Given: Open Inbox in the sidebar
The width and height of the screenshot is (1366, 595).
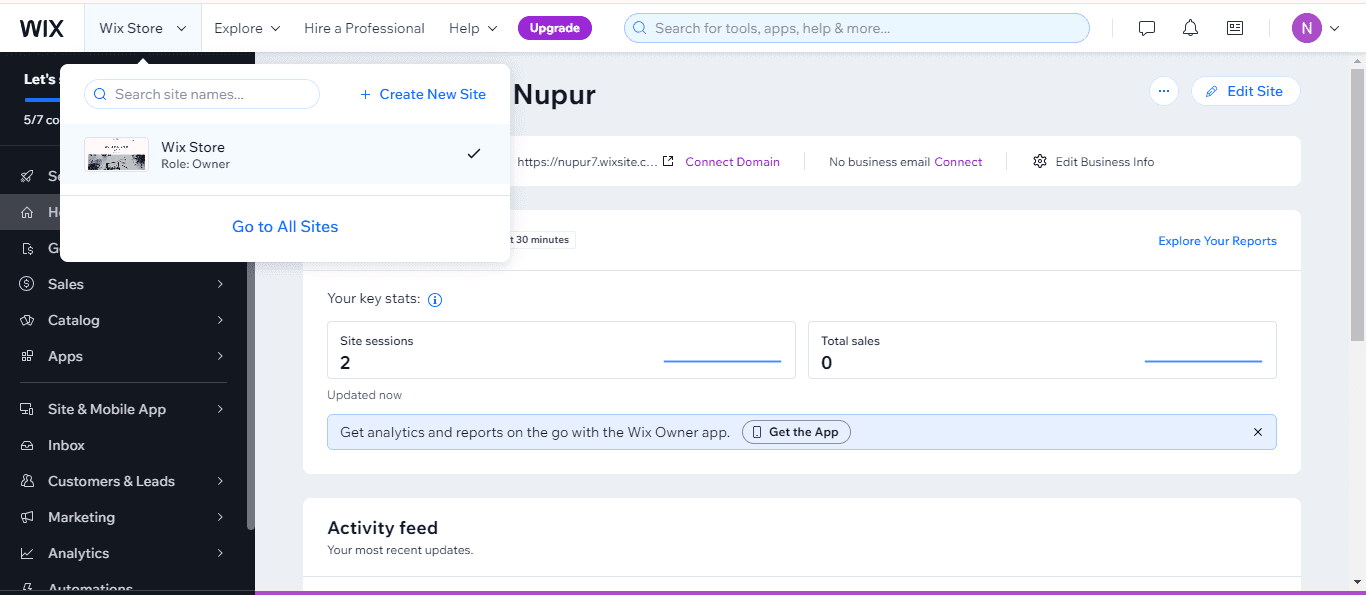Looking at the screenshot, I should pos(66,445).
